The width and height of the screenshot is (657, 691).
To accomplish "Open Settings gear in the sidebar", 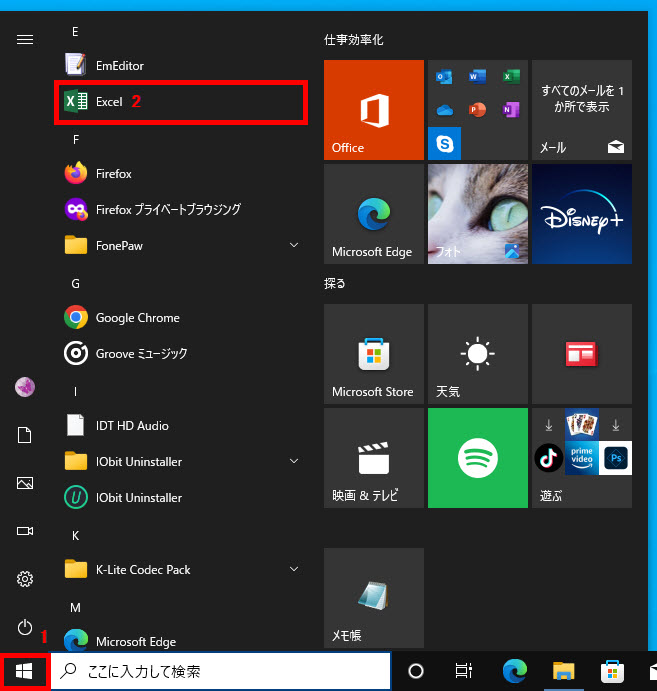I will pyautogui.click(x=25, y=579).
